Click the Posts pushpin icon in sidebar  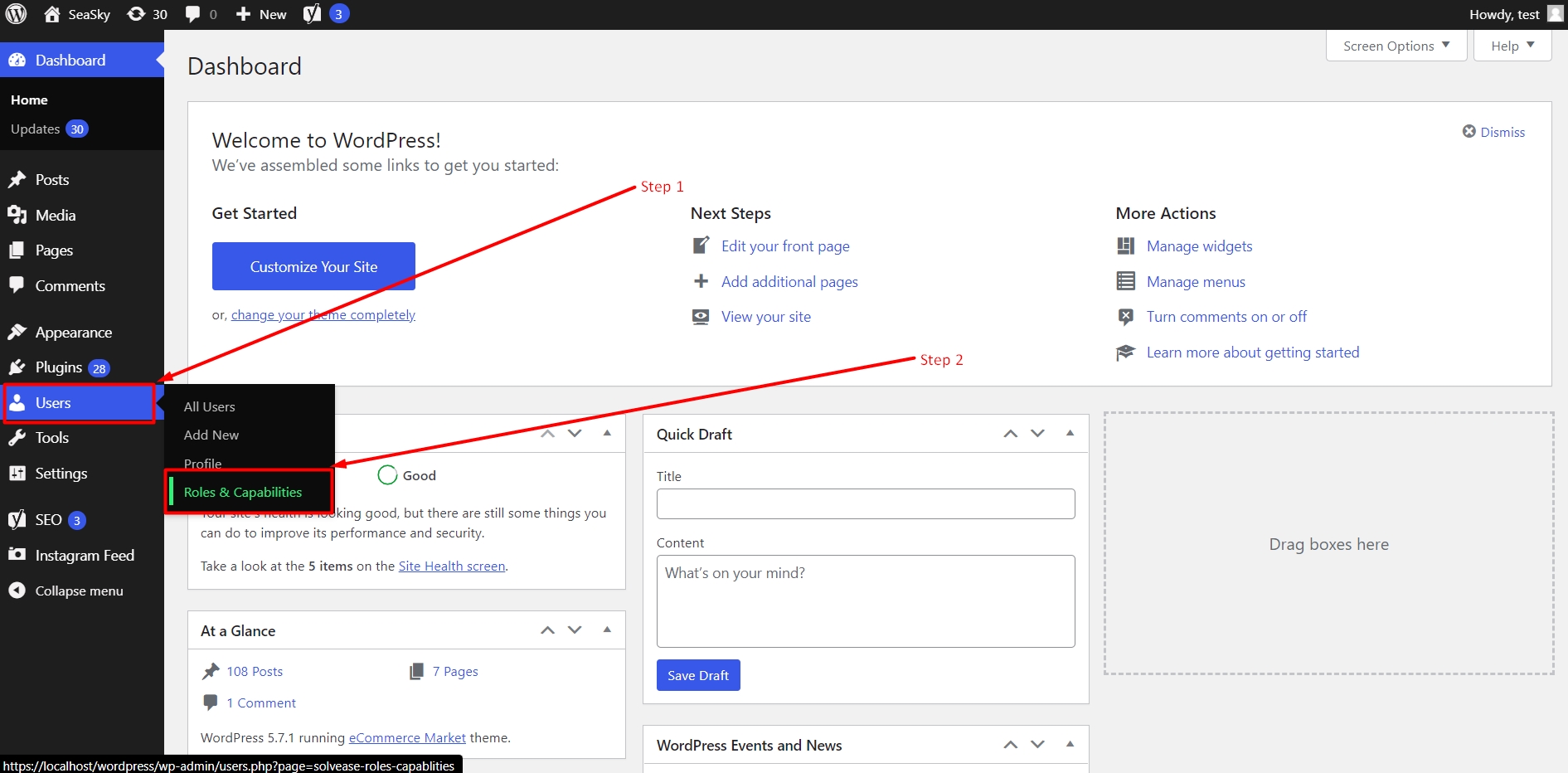coord(17,179)
